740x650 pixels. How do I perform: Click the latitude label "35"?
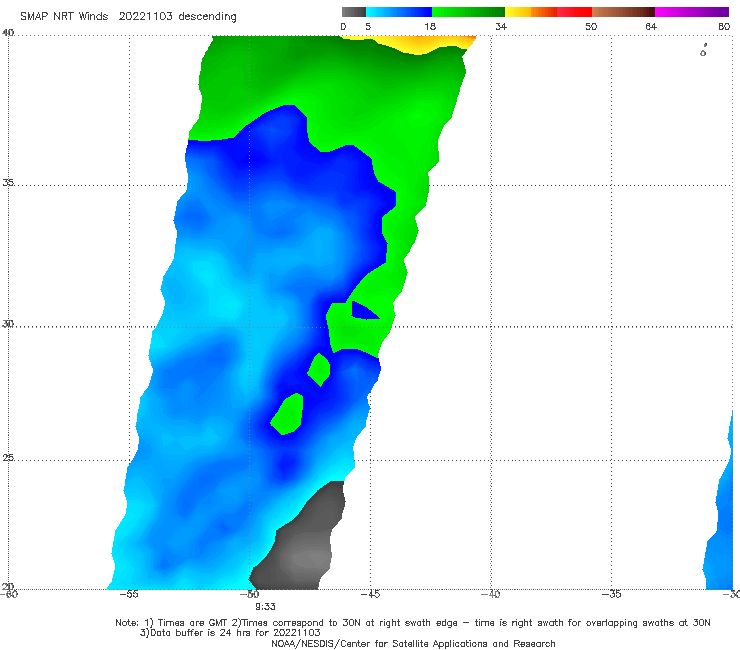tap(8, 182)
